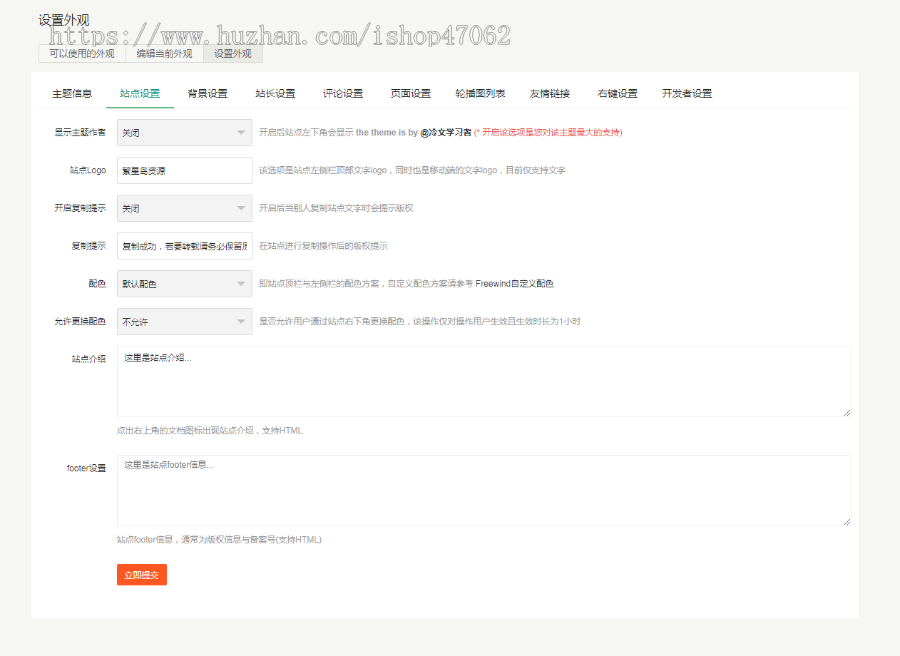Click the 立即提交 submit button
This screenshot has width=900, height=656.
[x=142, y=575]
